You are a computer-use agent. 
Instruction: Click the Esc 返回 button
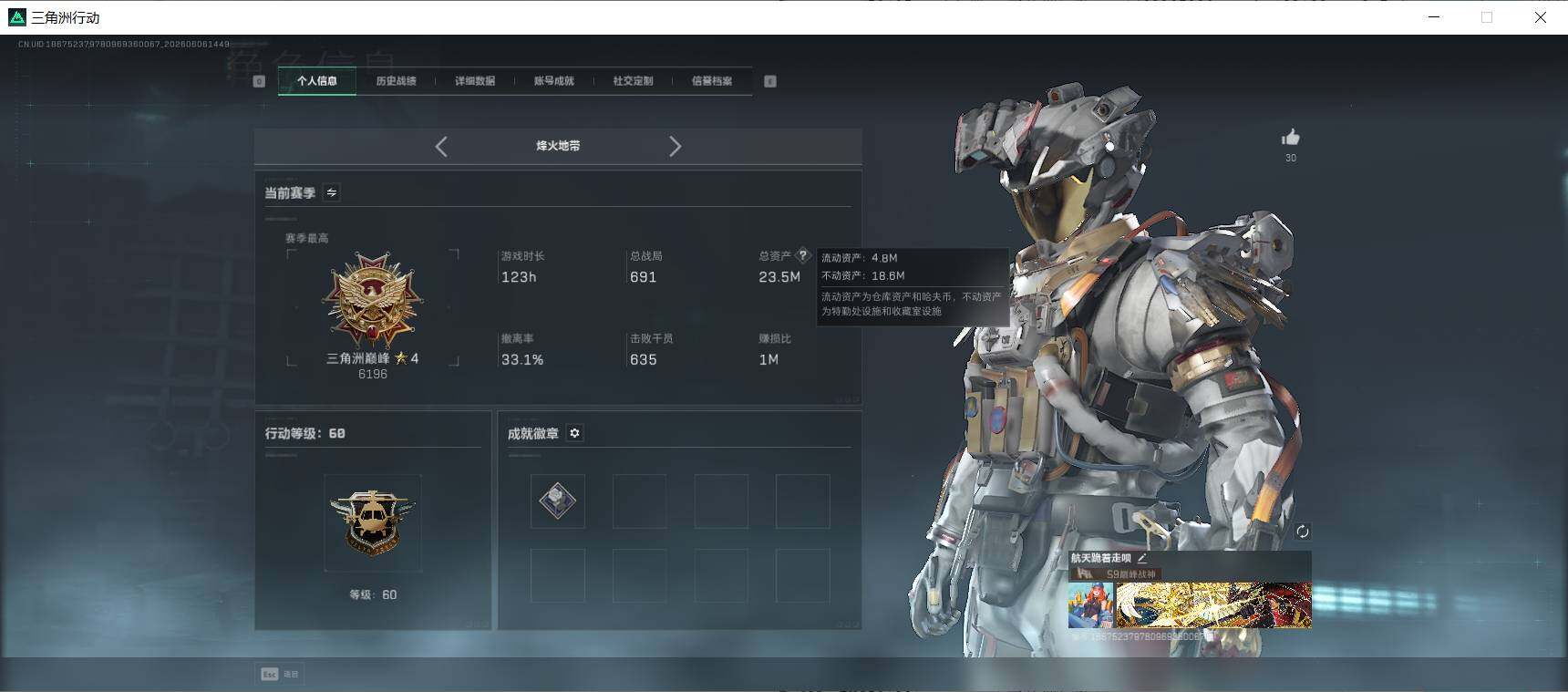tap(279, 674)
